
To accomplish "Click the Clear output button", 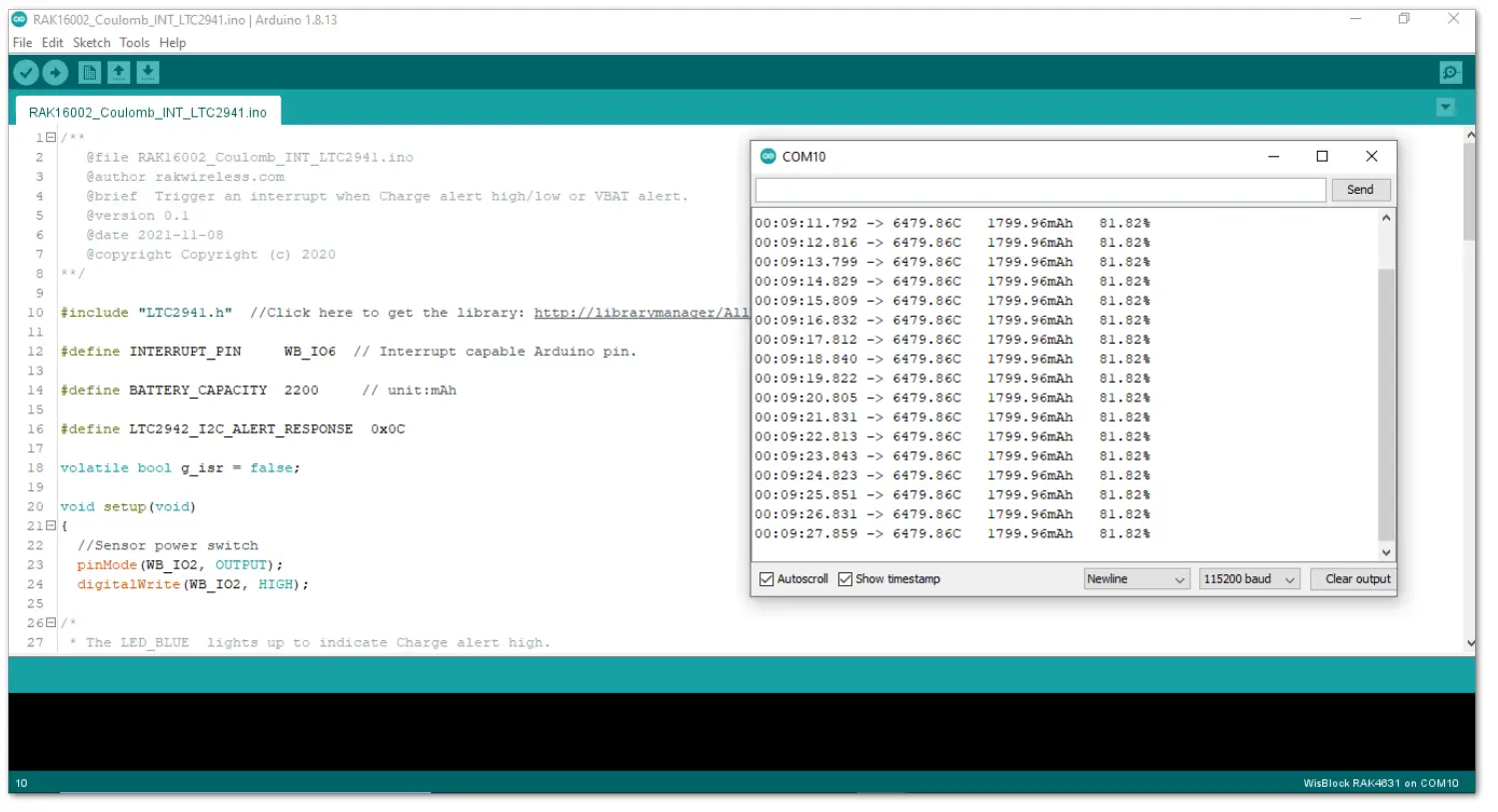I will [1353, 579].
